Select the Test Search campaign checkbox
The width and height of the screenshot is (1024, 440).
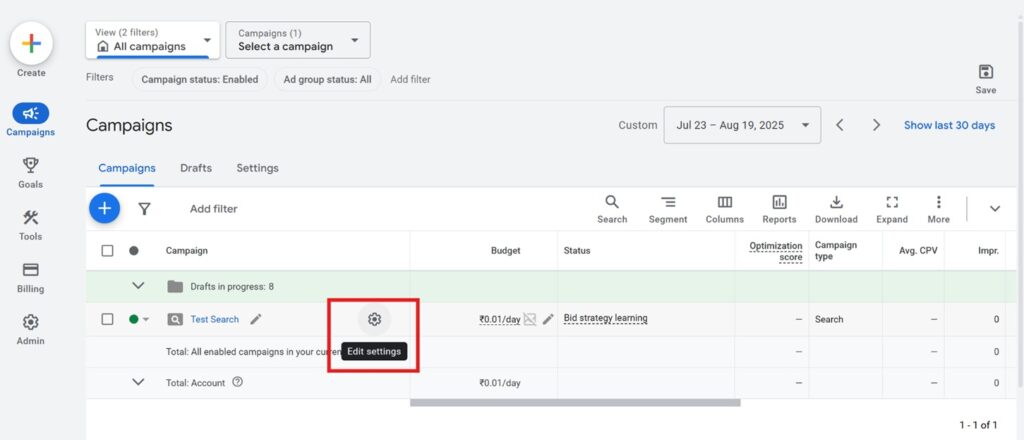point(107,319)
